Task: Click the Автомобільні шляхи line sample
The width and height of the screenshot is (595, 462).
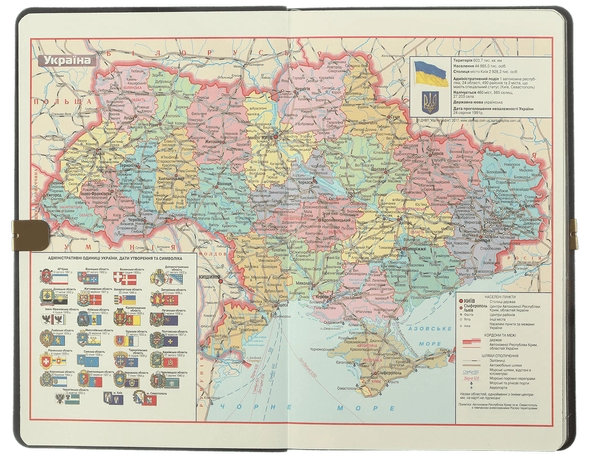Action: pyautogui.click(x=471, y=365)
